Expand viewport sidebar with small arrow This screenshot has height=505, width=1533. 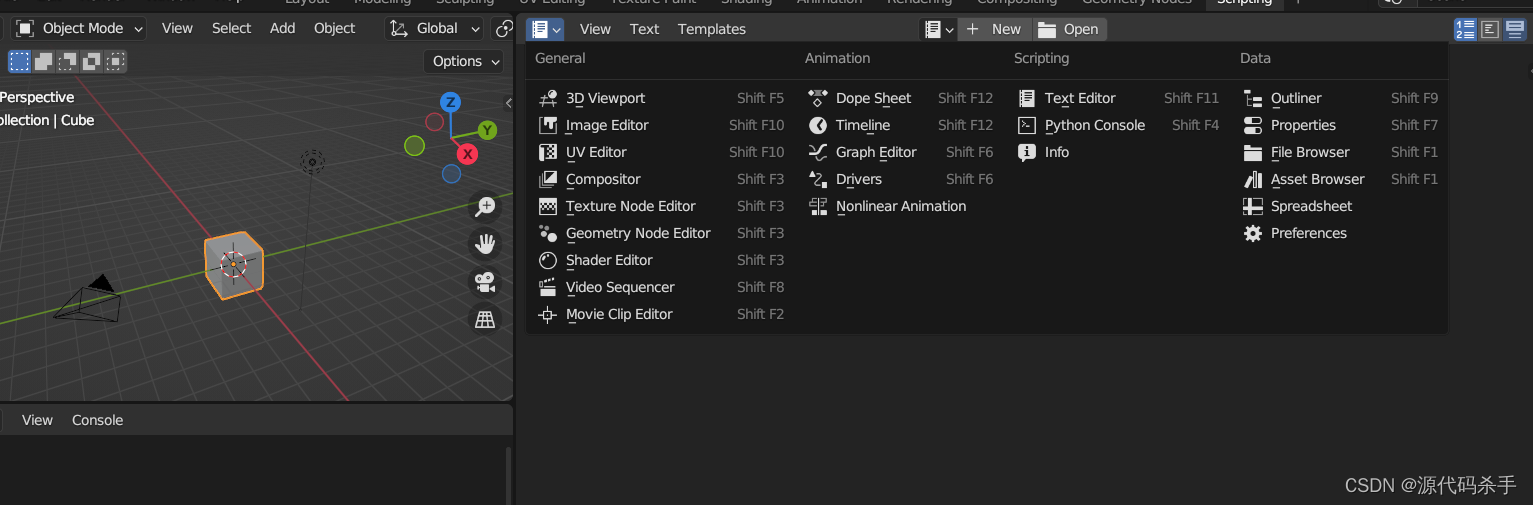point(508,103)
